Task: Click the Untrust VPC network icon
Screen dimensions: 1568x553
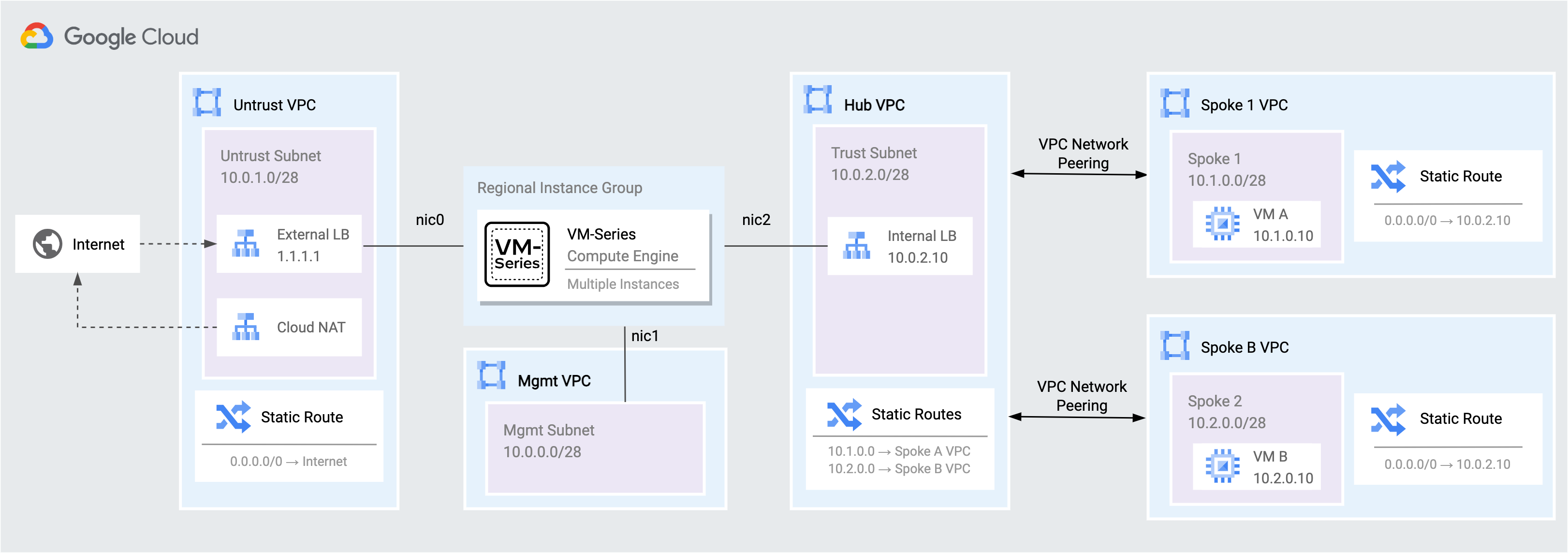Action: coord(207,102)
